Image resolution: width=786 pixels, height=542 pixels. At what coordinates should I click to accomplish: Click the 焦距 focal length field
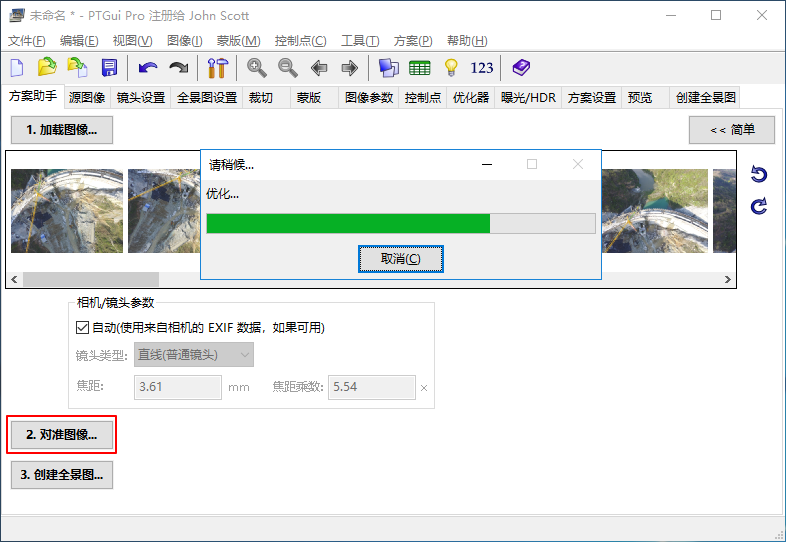(177, 387)
